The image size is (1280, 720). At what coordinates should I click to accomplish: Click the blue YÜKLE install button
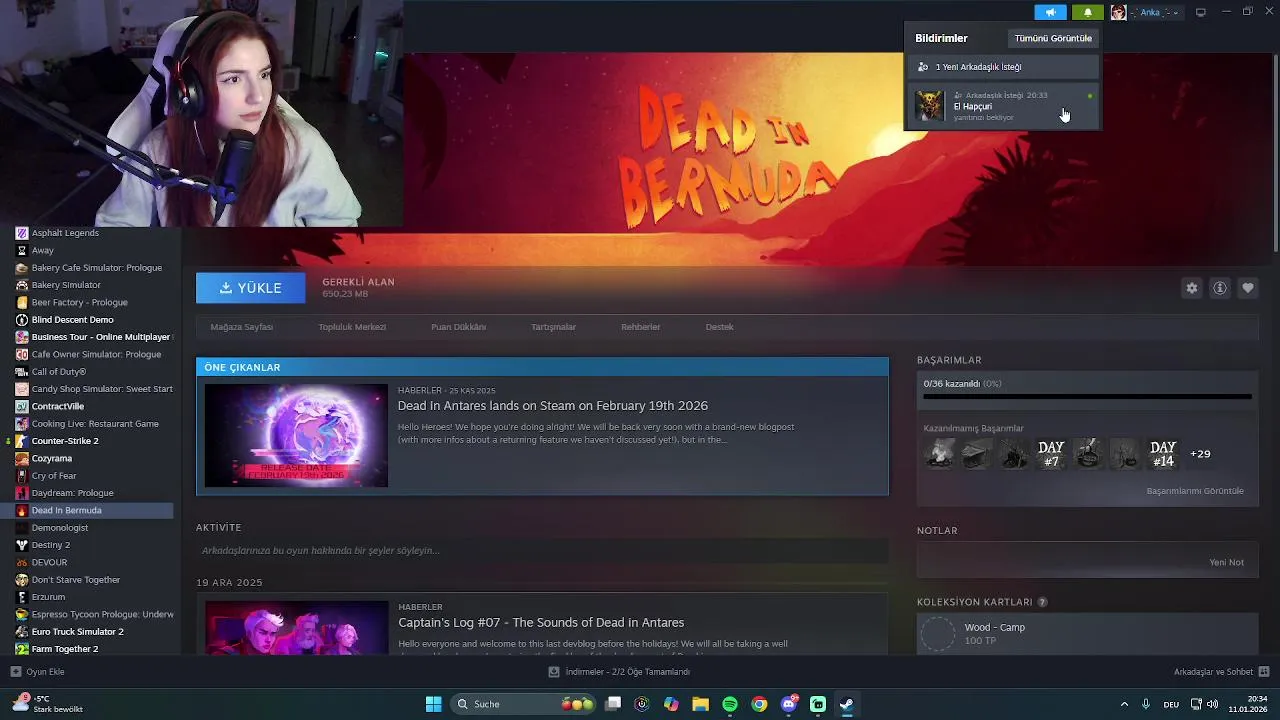251,288
